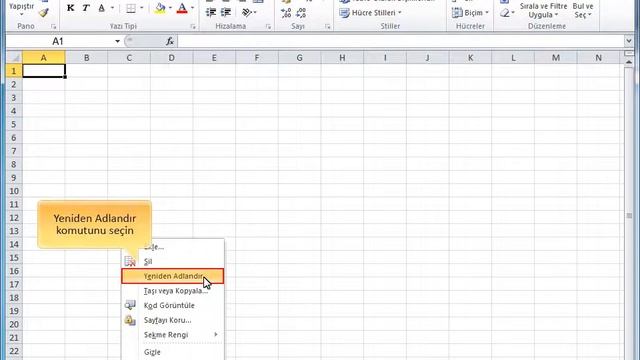The height and width of the screenshot is (360, 640).
Task: Click the fx insert function button
Action: click(170, 41)
